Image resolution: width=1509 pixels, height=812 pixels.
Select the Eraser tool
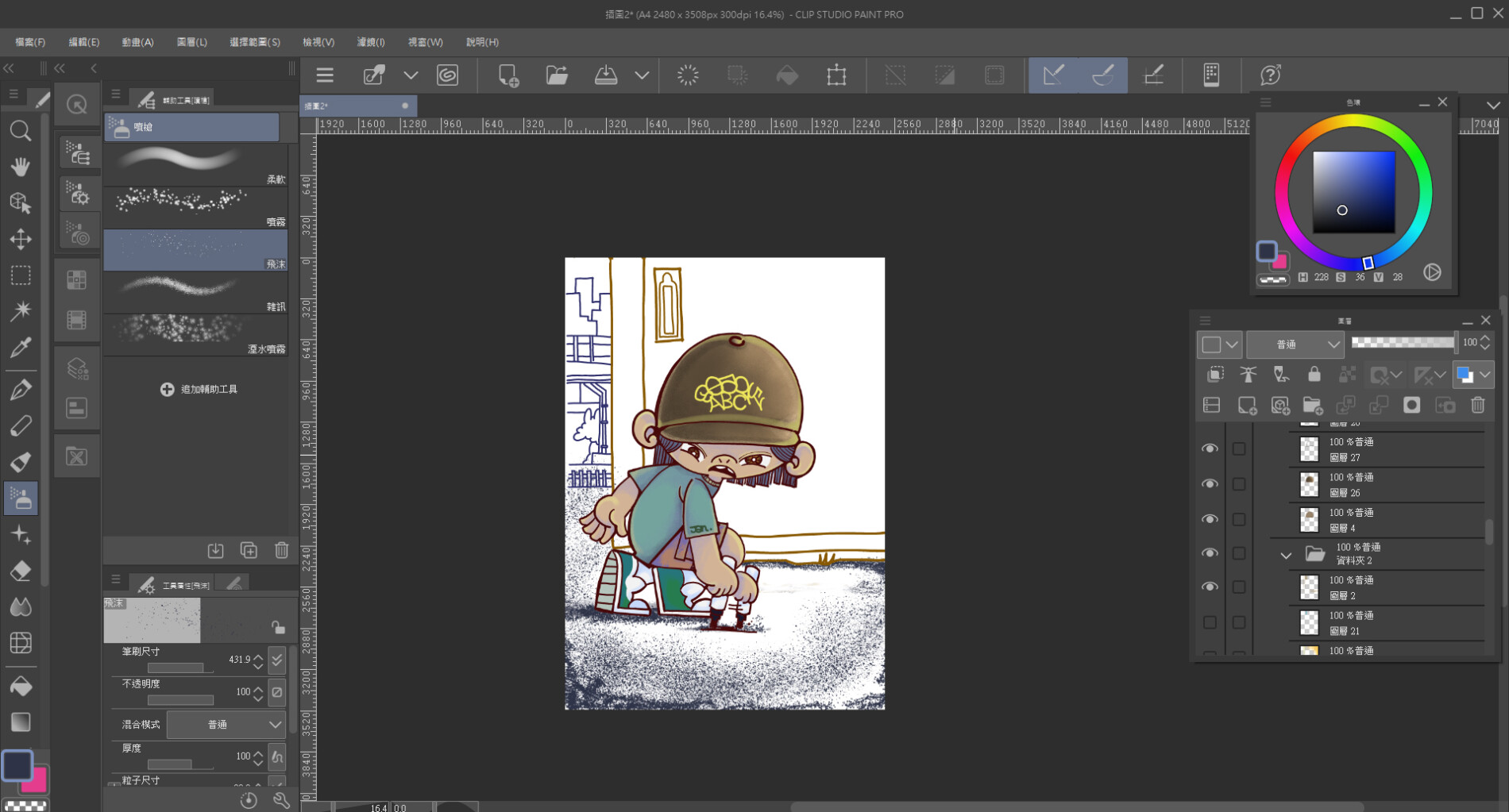[x=21, y=571]
